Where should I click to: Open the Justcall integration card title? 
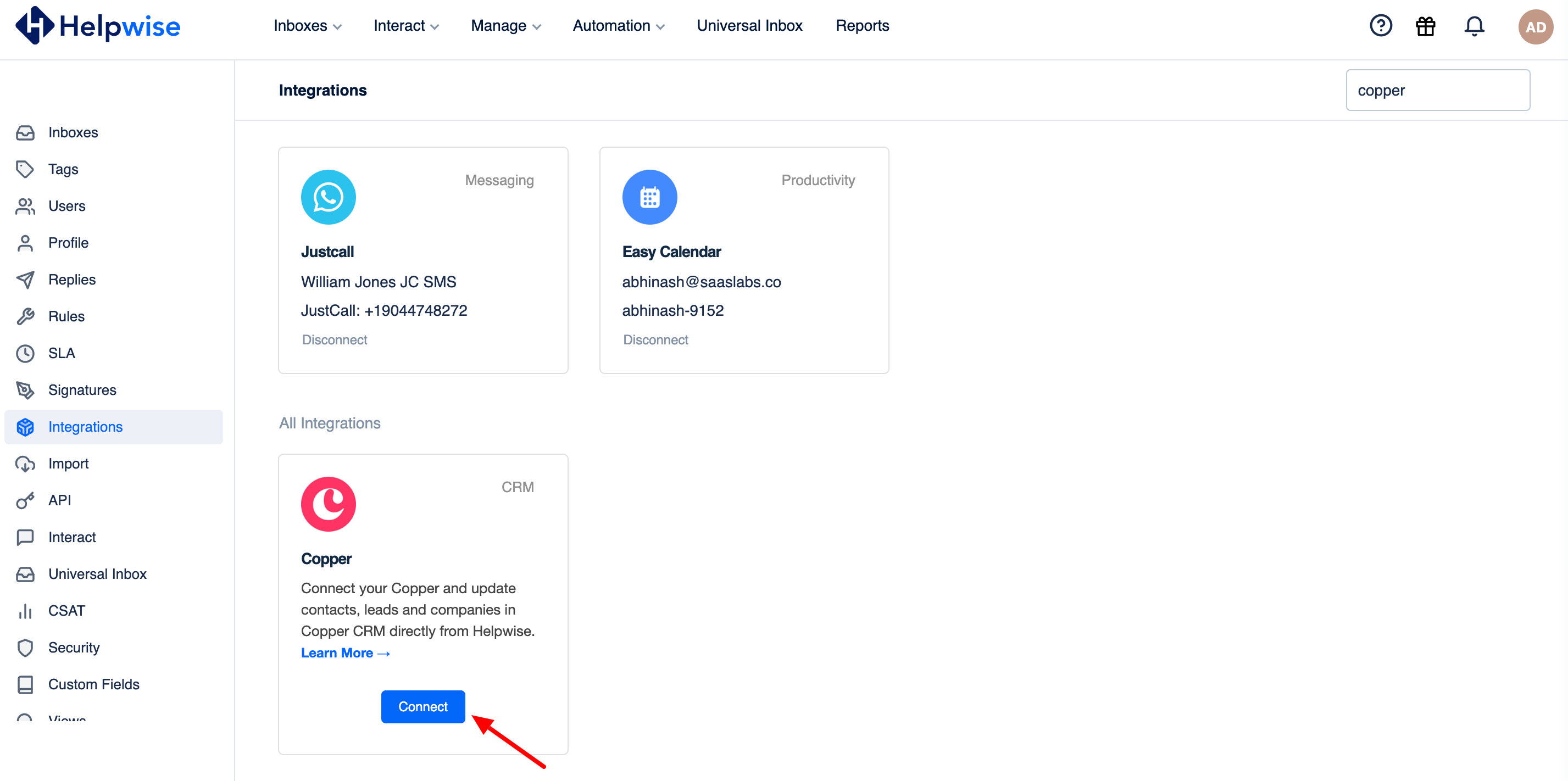click(327, 252)
